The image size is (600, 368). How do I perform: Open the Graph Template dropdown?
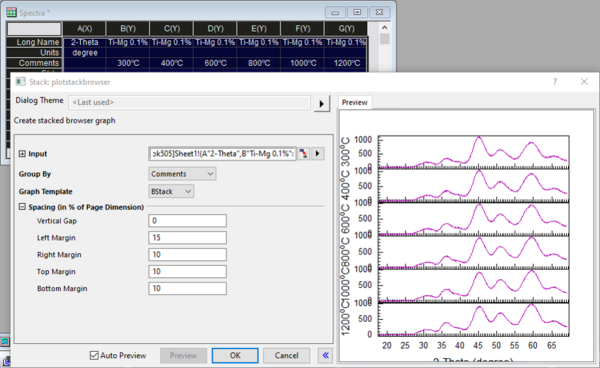coord(171,191)
